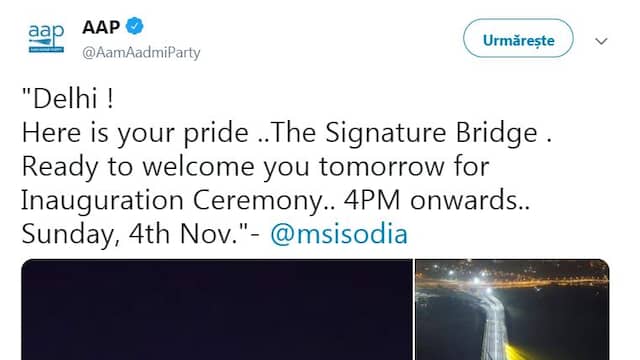Click the "4PM onwards.." text
This screenshot has width=640, height=360.
(437, 200)
